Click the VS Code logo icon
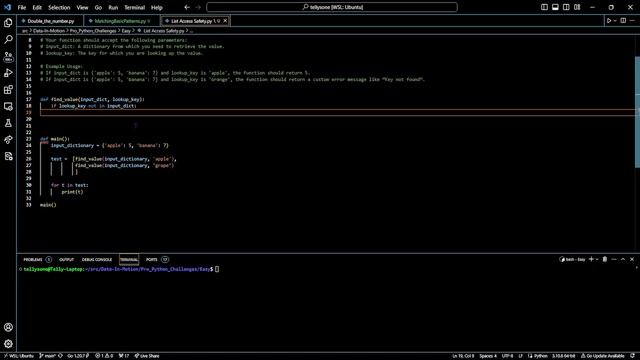Viewport: 640px width, 360px height. (x=8, y=7)
